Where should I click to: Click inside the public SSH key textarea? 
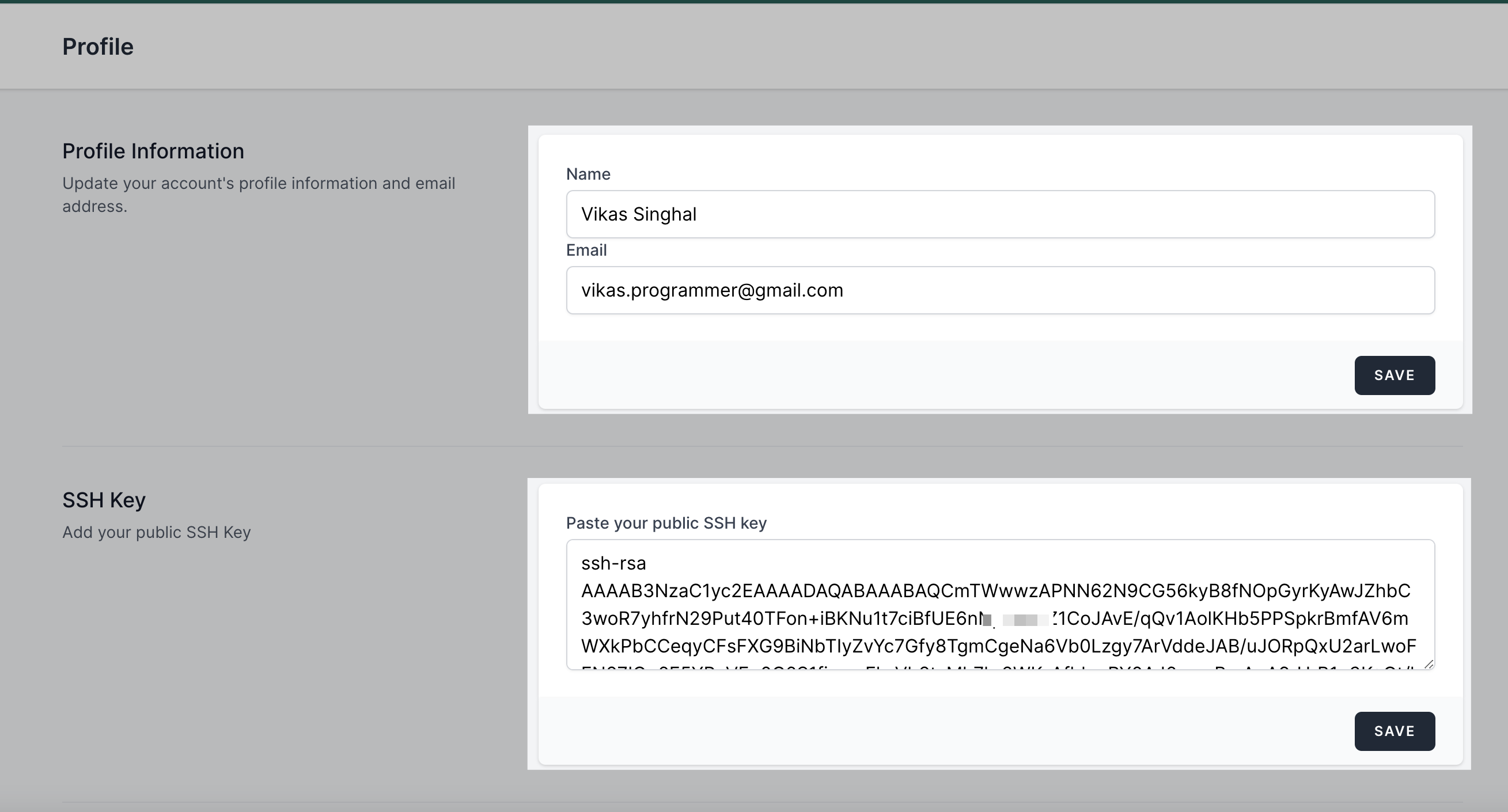coord(1000,605)
